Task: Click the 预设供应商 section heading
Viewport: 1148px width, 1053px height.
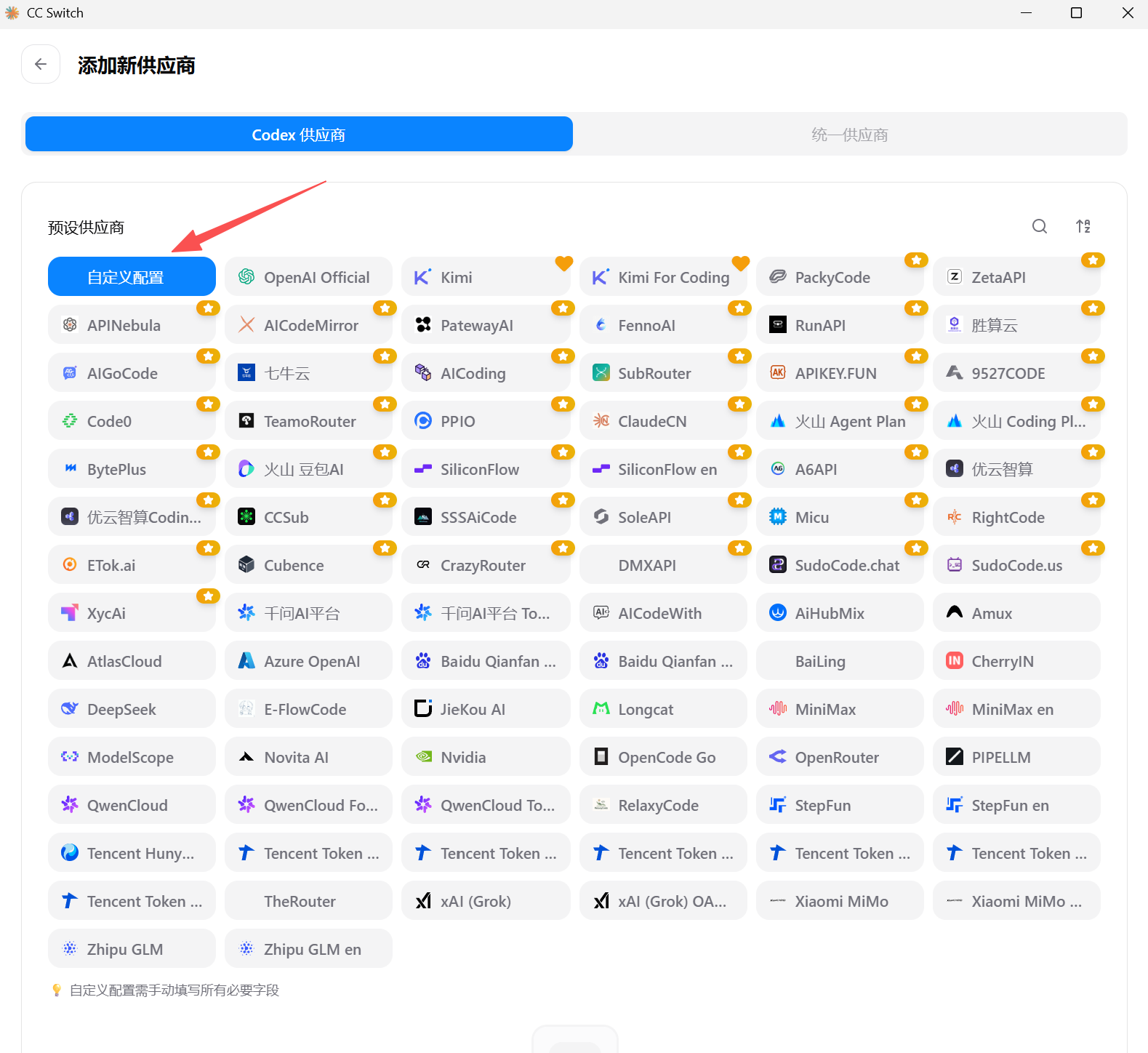Action: point(86,228)
